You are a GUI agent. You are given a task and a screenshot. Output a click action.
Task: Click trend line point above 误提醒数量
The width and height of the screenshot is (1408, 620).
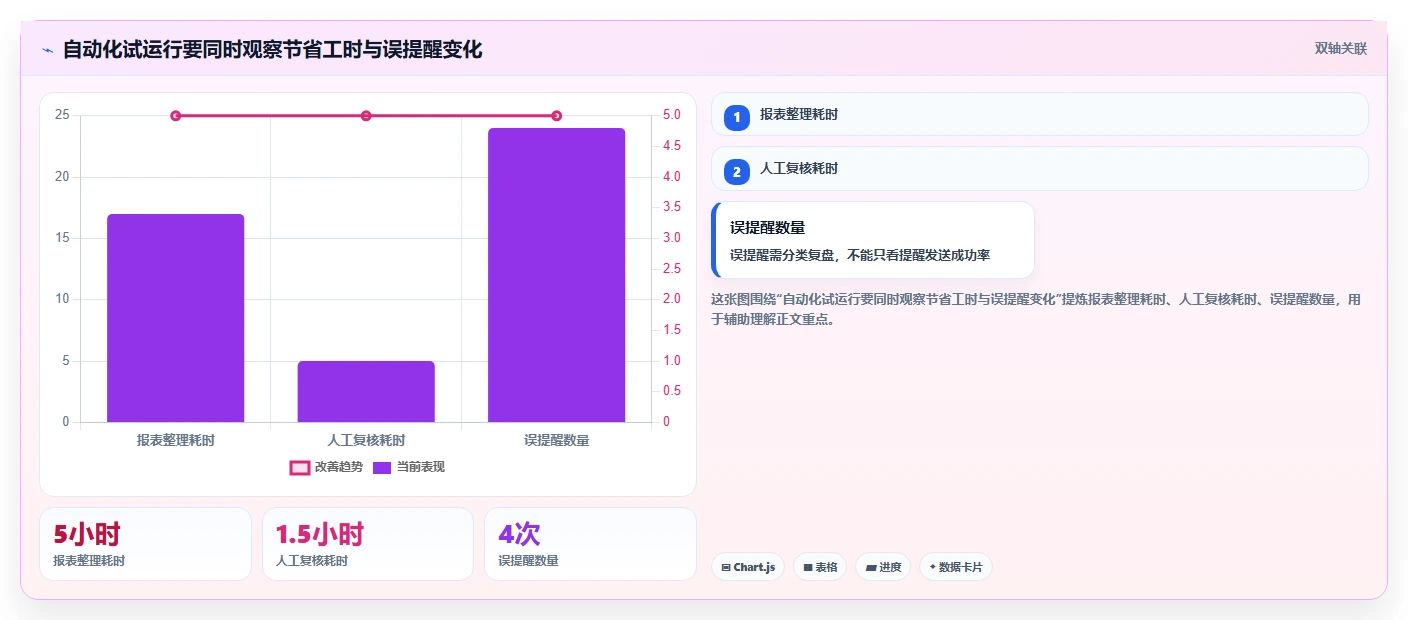point(556,116)
